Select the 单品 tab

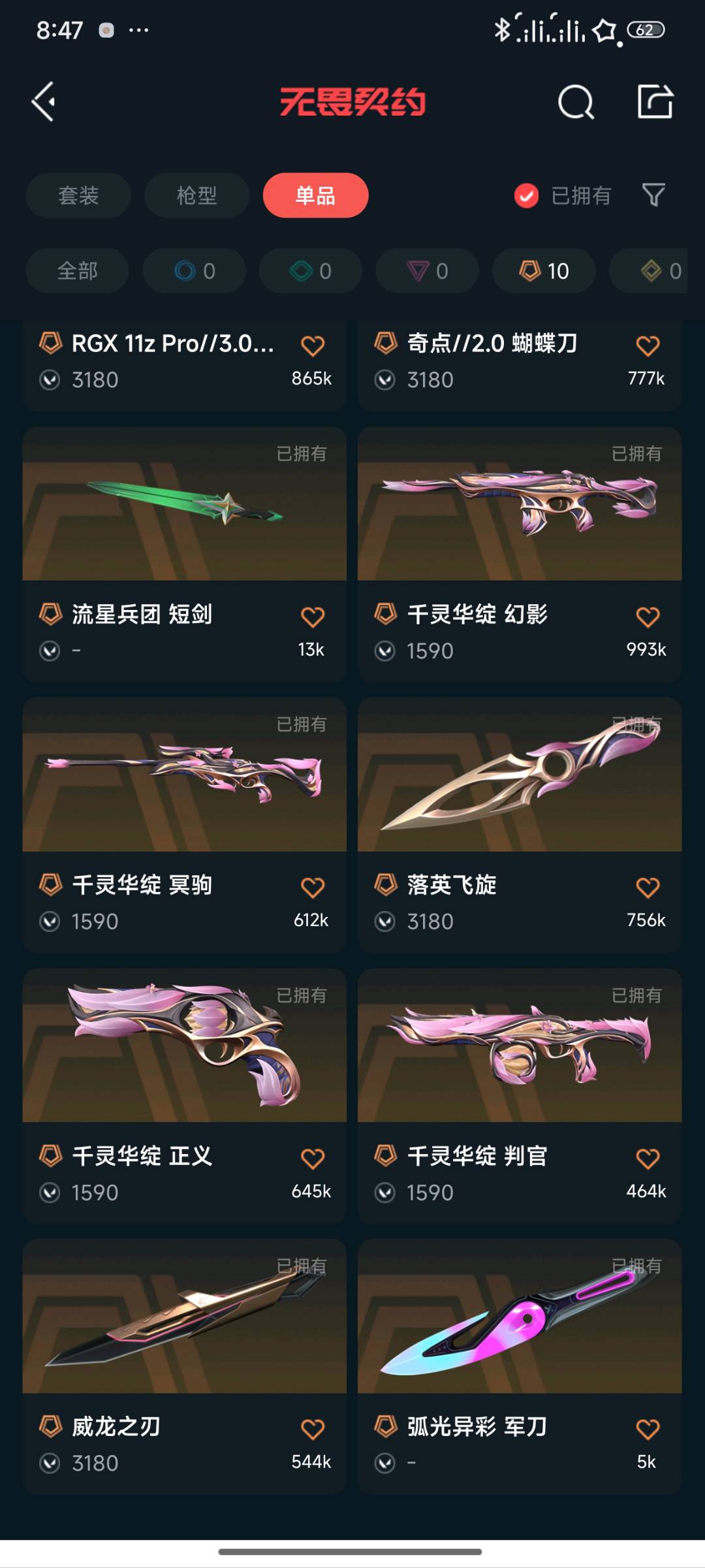coord(315,195)
